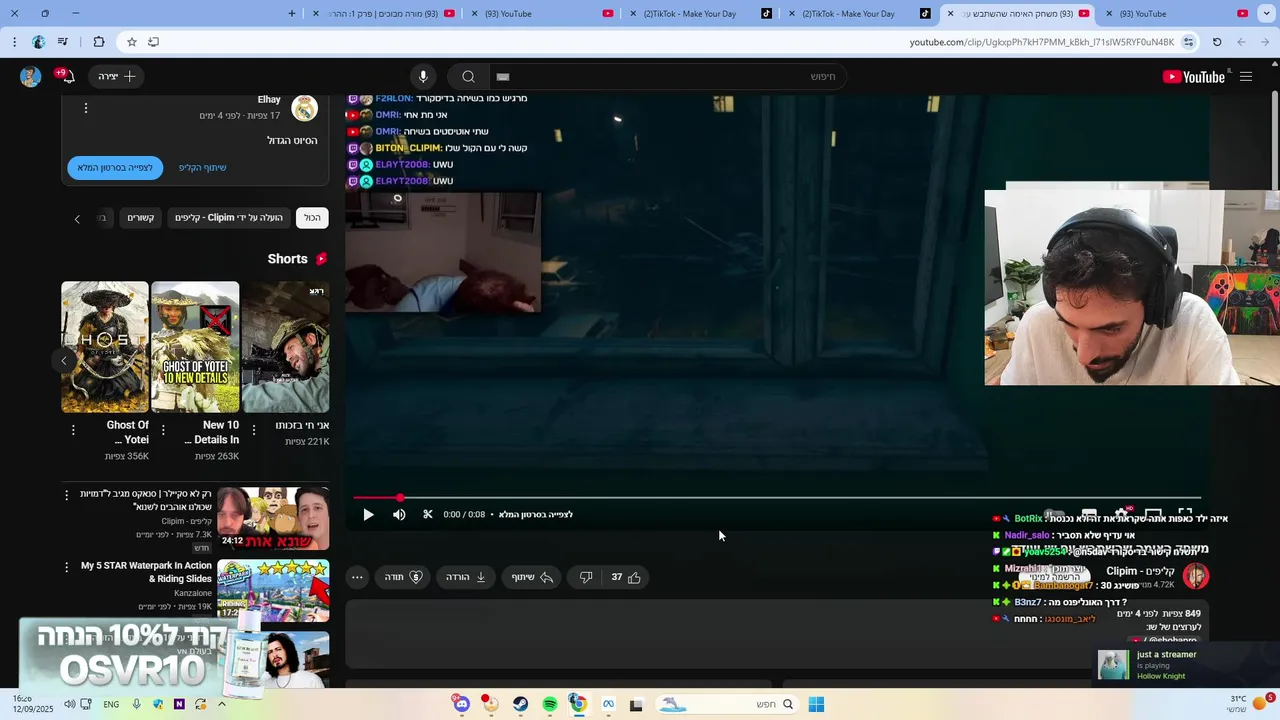The image size is (1280, 720).
Task: Open the YouTube hamburger guide menu
Action: coord(1246,77)
